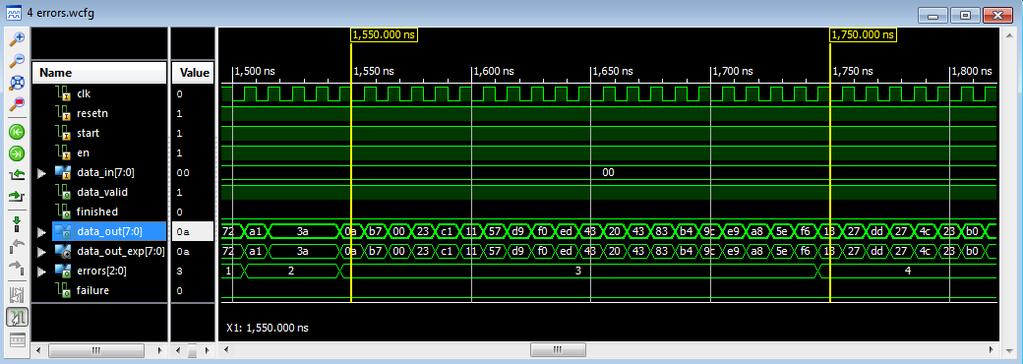Select the clk signal row

tap(99, 94)
